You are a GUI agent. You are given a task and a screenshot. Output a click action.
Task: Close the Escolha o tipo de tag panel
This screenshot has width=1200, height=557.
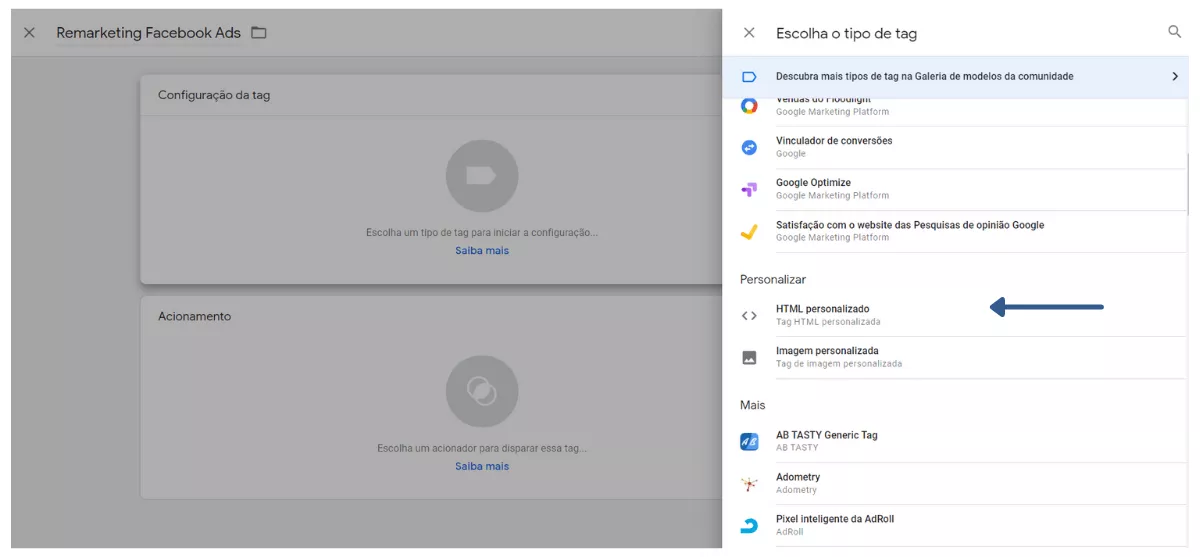click(749, 33)
